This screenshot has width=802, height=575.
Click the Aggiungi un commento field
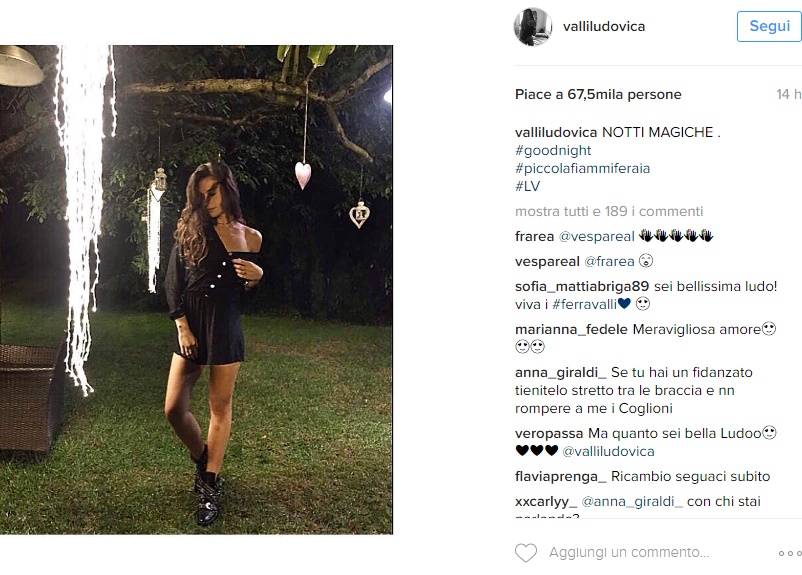[x=629, y=552]
